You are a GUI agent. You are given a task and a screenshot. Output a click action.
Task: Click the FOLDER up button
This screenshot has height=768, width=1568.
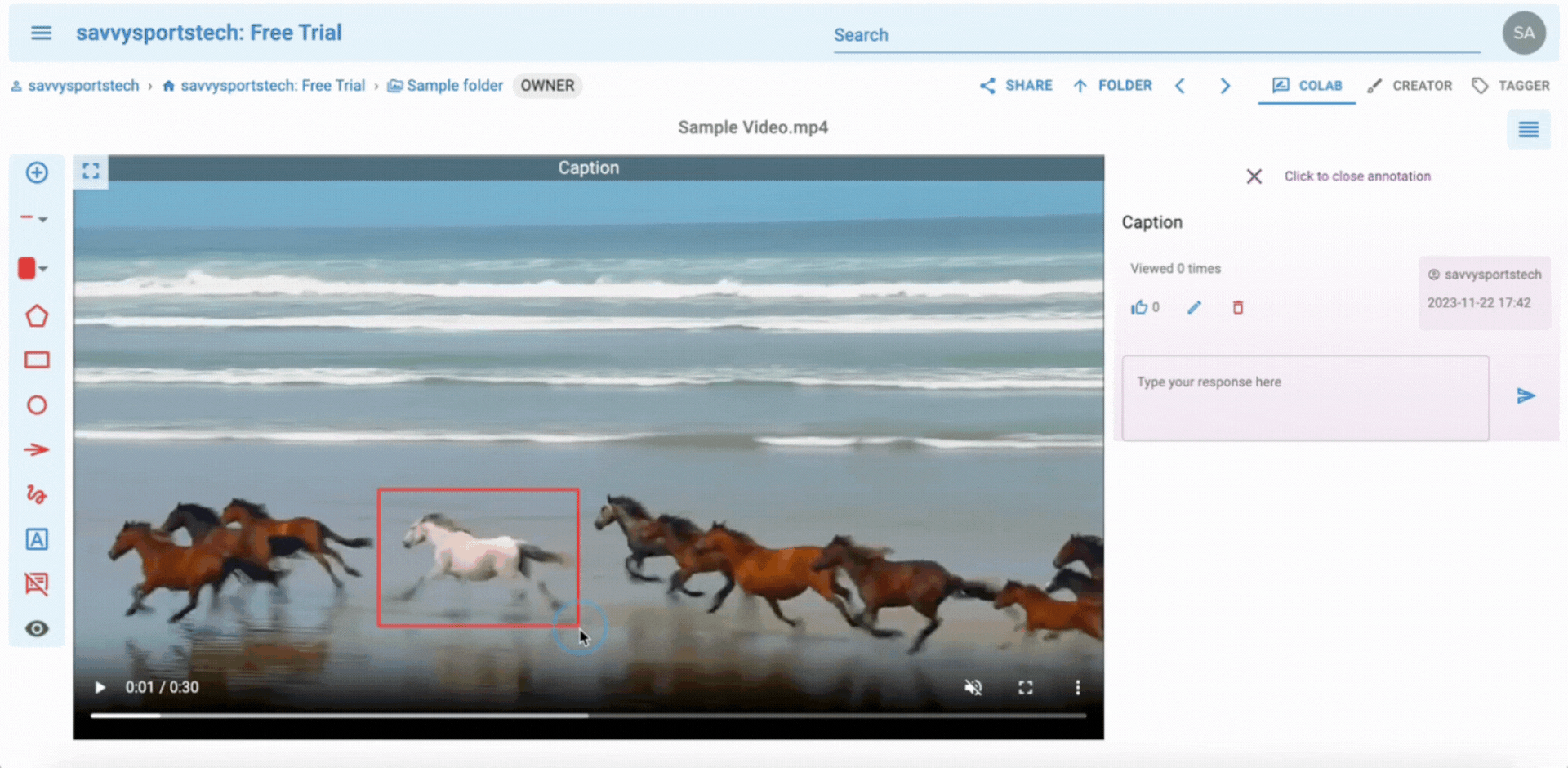tap(1112, 86)
